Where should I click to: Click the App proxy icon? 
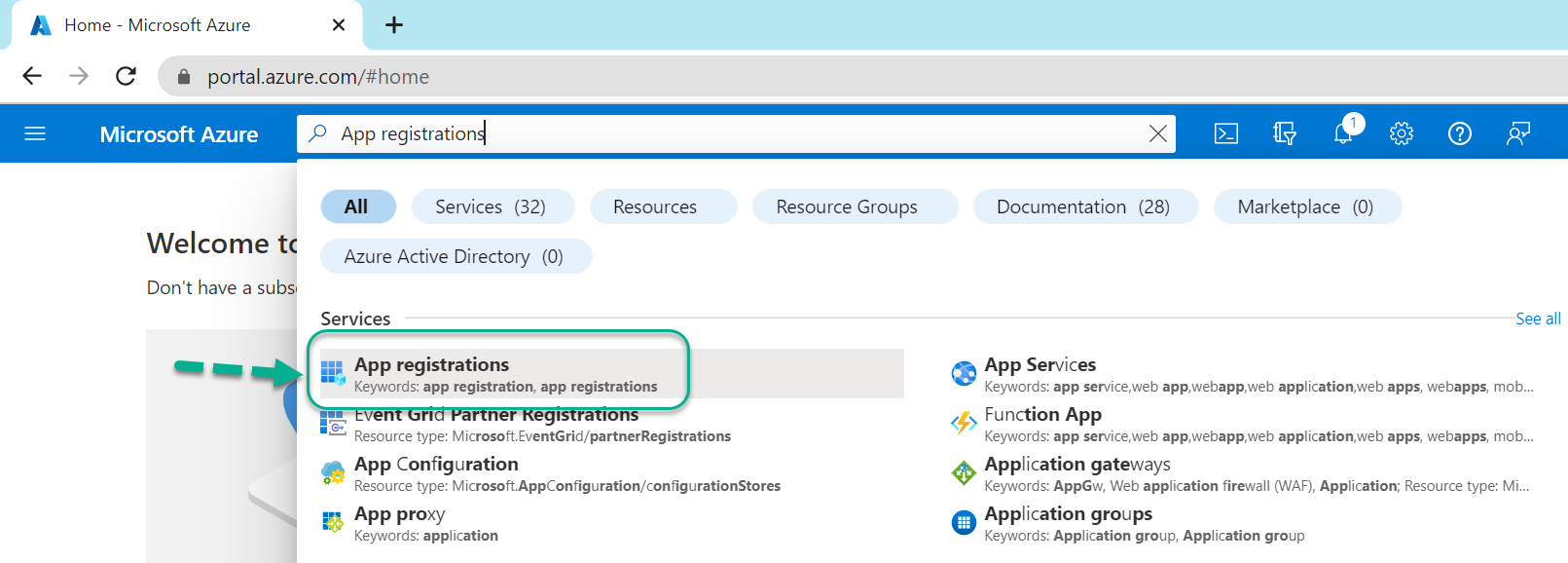pos(333,523)
